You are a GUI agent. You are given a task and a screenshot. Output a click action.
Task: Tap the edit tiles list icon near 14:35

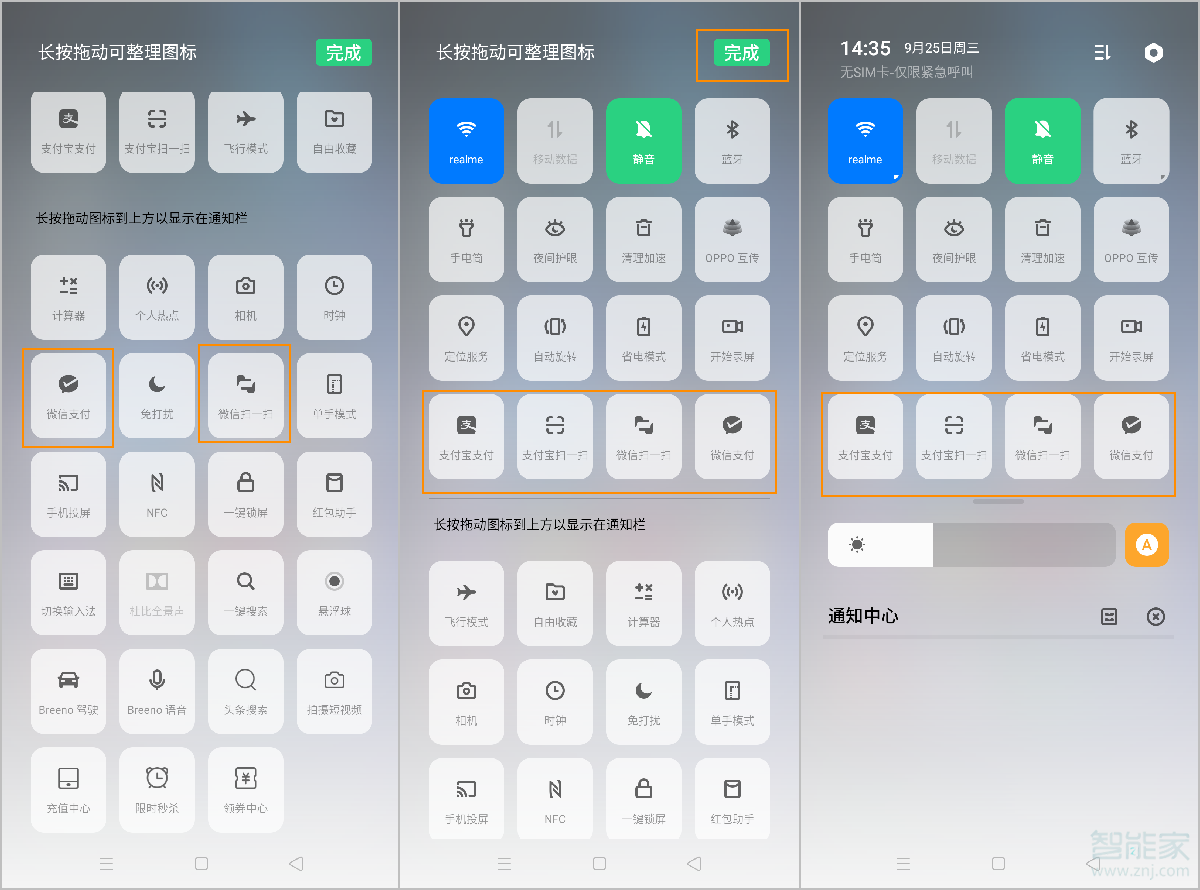[1102, 53]
